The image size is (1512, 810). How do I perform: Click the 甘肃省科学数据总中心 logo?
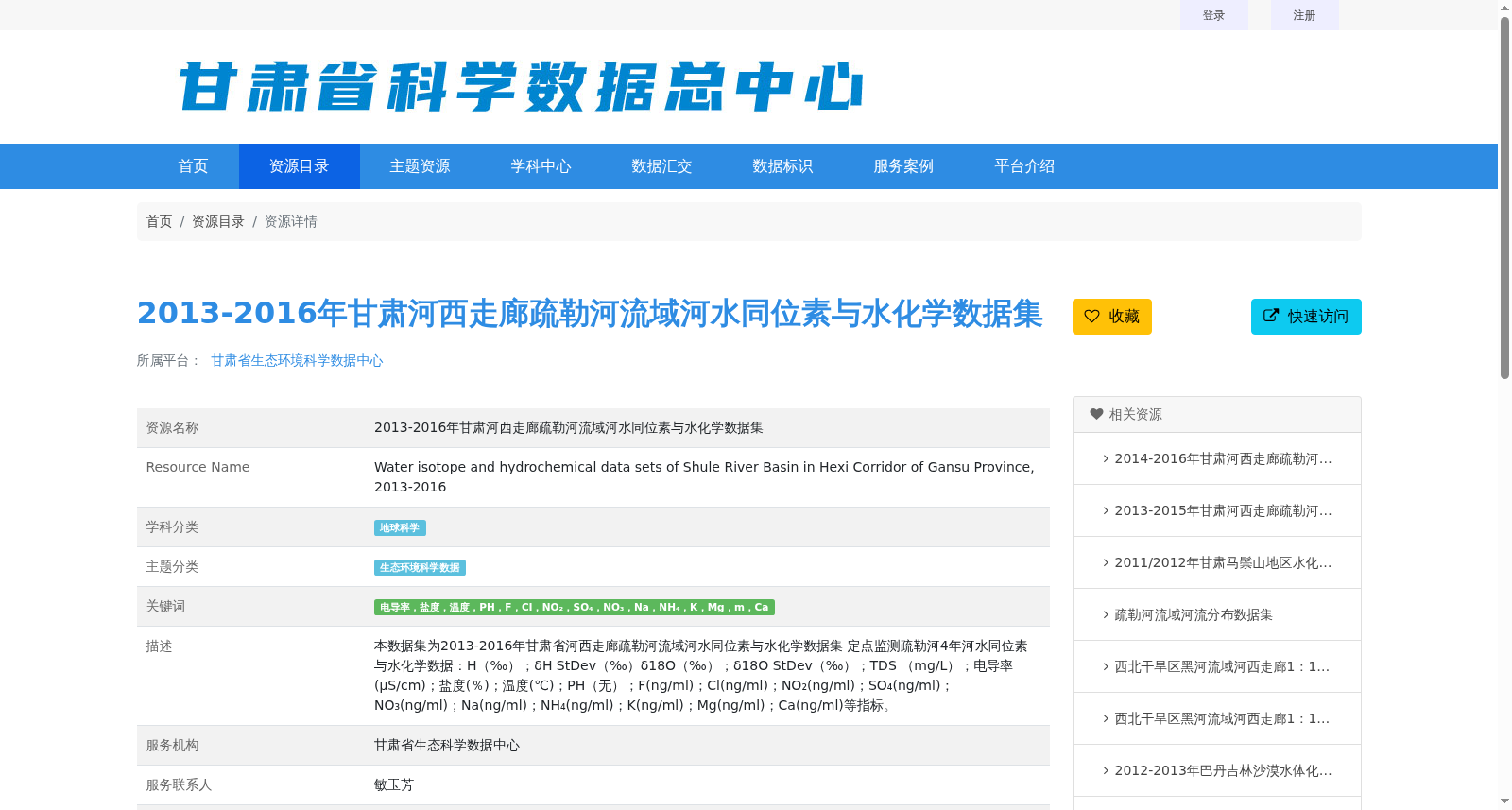(x=521, y=87)
